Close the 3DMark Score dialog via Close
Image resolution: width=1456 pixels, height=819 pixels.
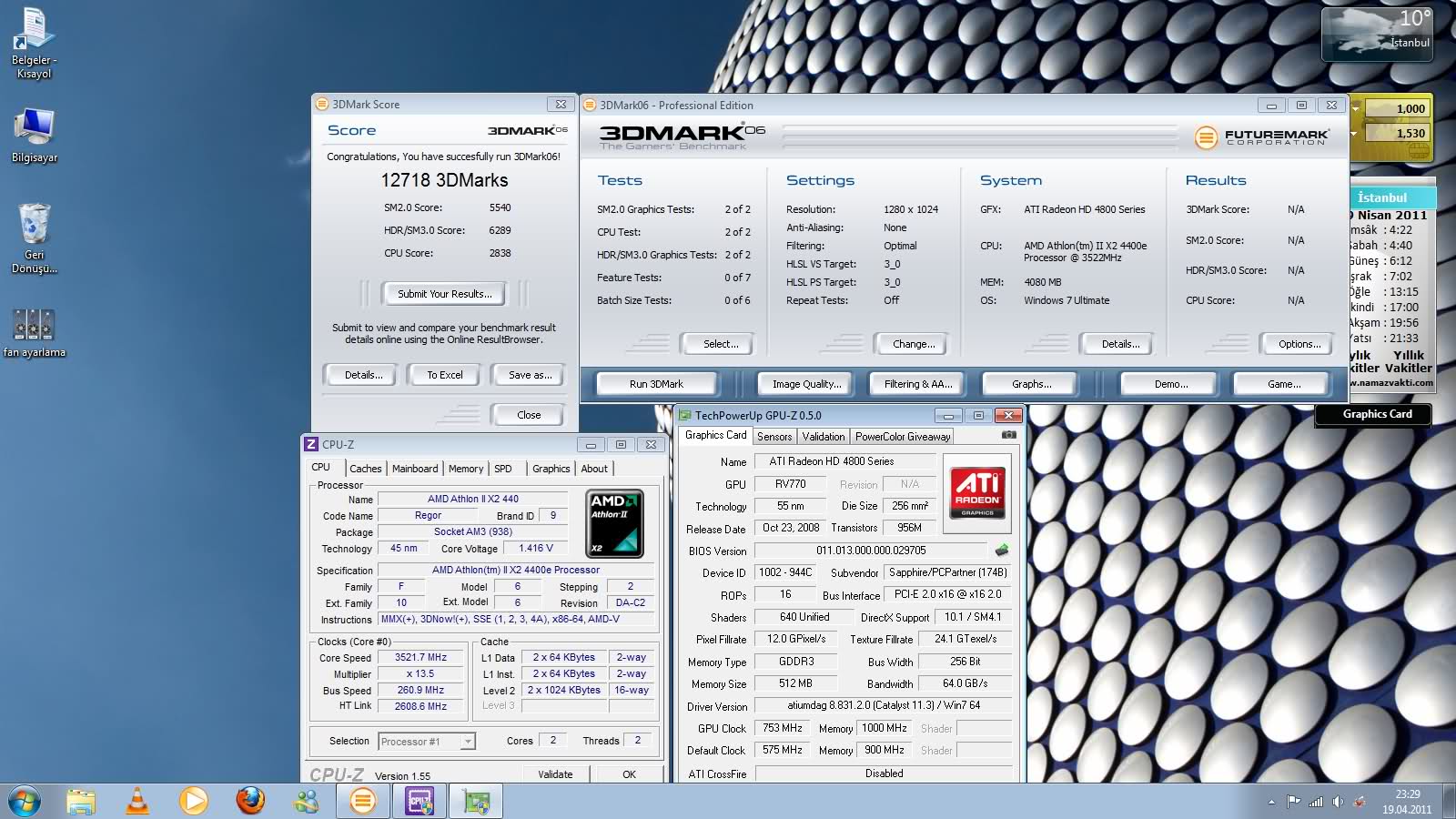[529, 415]
